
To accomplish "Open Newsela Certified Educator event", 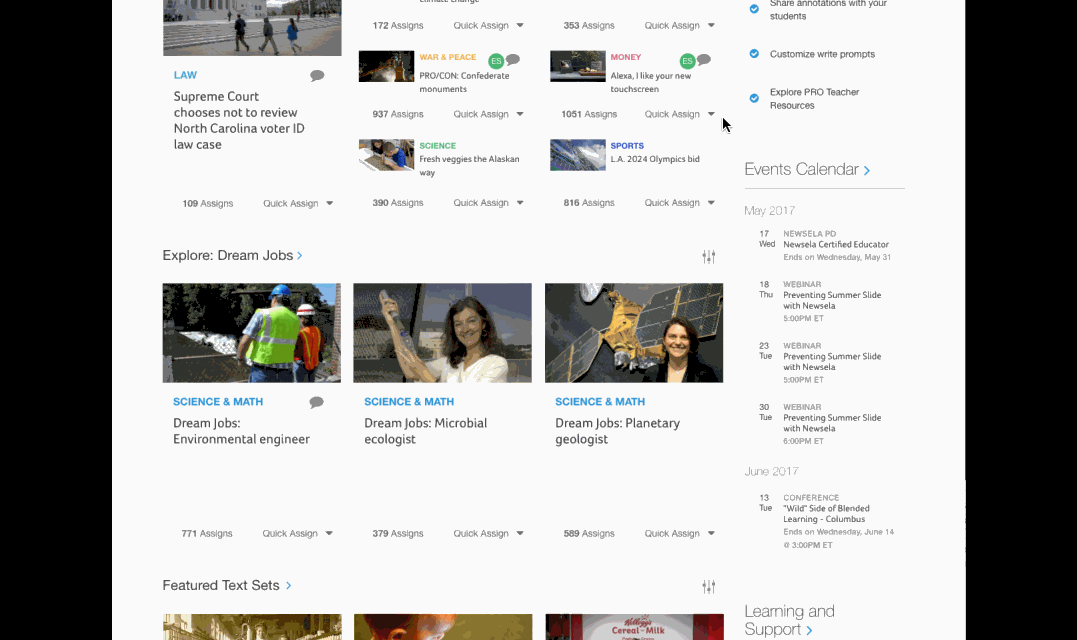I will (835, 244).
